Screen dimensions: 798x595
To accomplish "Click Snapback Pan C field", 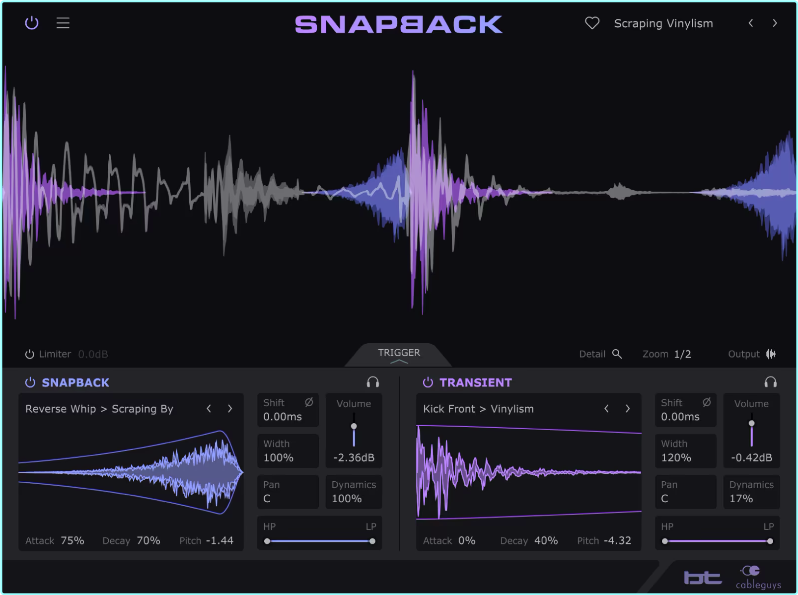I will pos(288,492).
